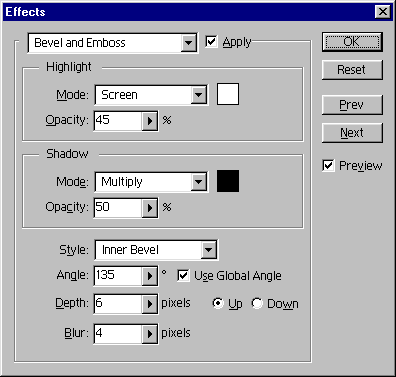
Task: Open Highlight Opacity slider popup arrow
Action: pyautogui.click(x=150, y=121)
